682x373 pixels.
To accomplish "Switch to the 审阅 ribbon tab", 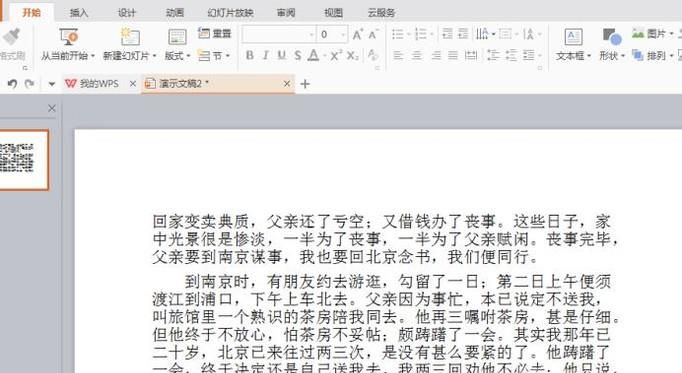I will tap(286, 13).
